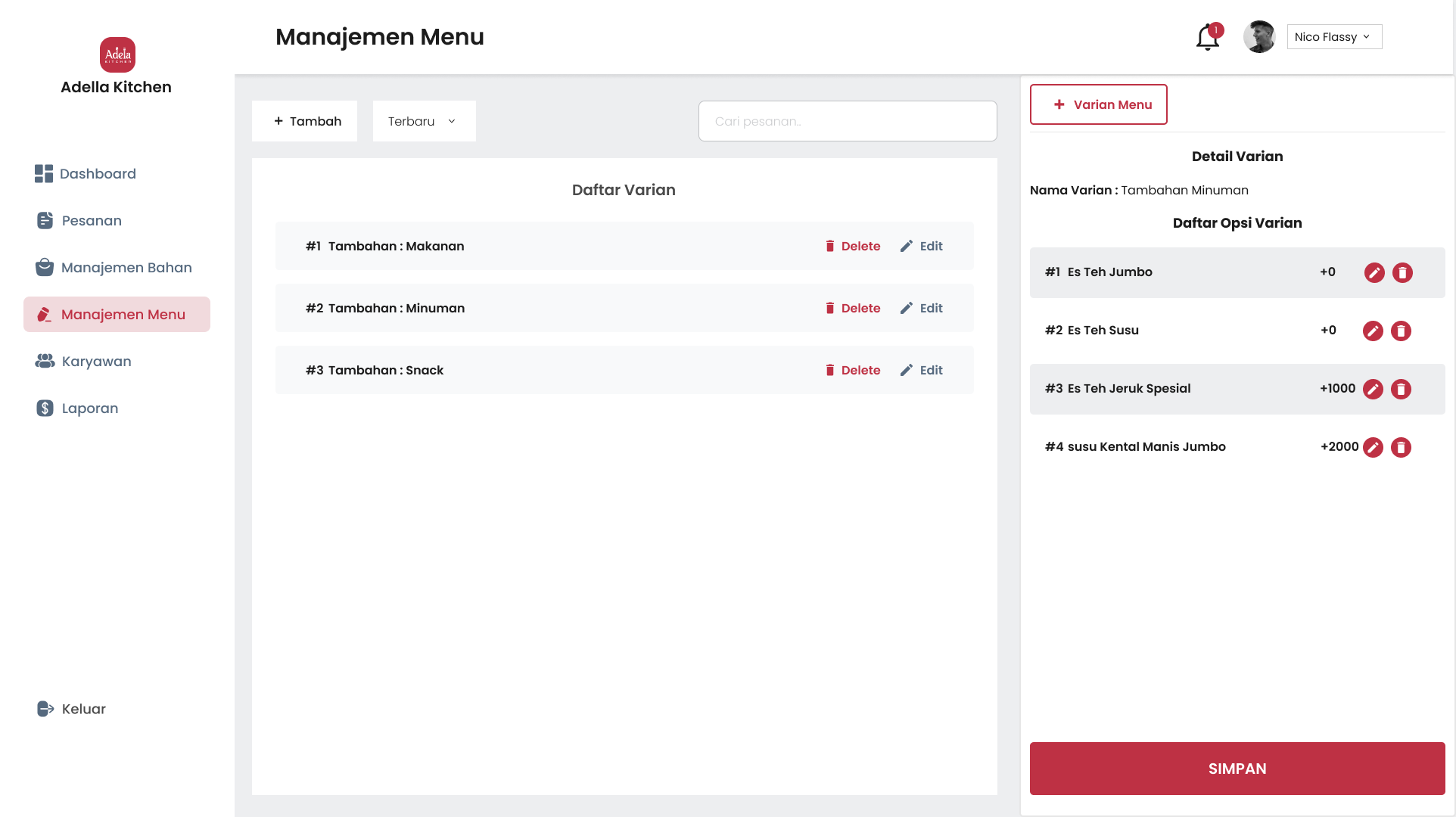Delete susu Kental Manis Jumbo option

tap(1401, 447)
